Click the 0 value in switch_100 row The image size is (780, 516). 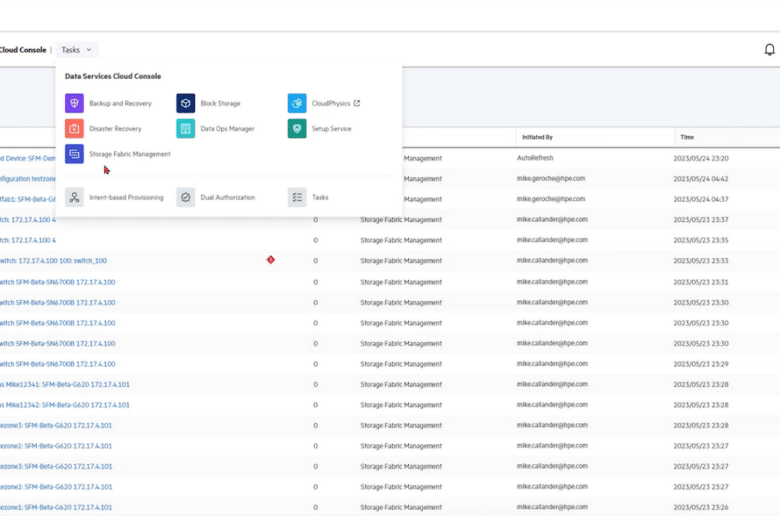[x=315, y=261]
